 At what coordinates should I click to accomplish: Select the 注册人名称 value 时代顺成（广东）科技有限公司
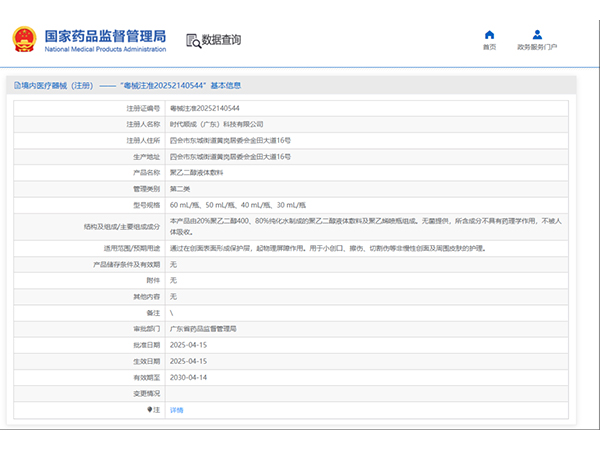pos(217,124)
